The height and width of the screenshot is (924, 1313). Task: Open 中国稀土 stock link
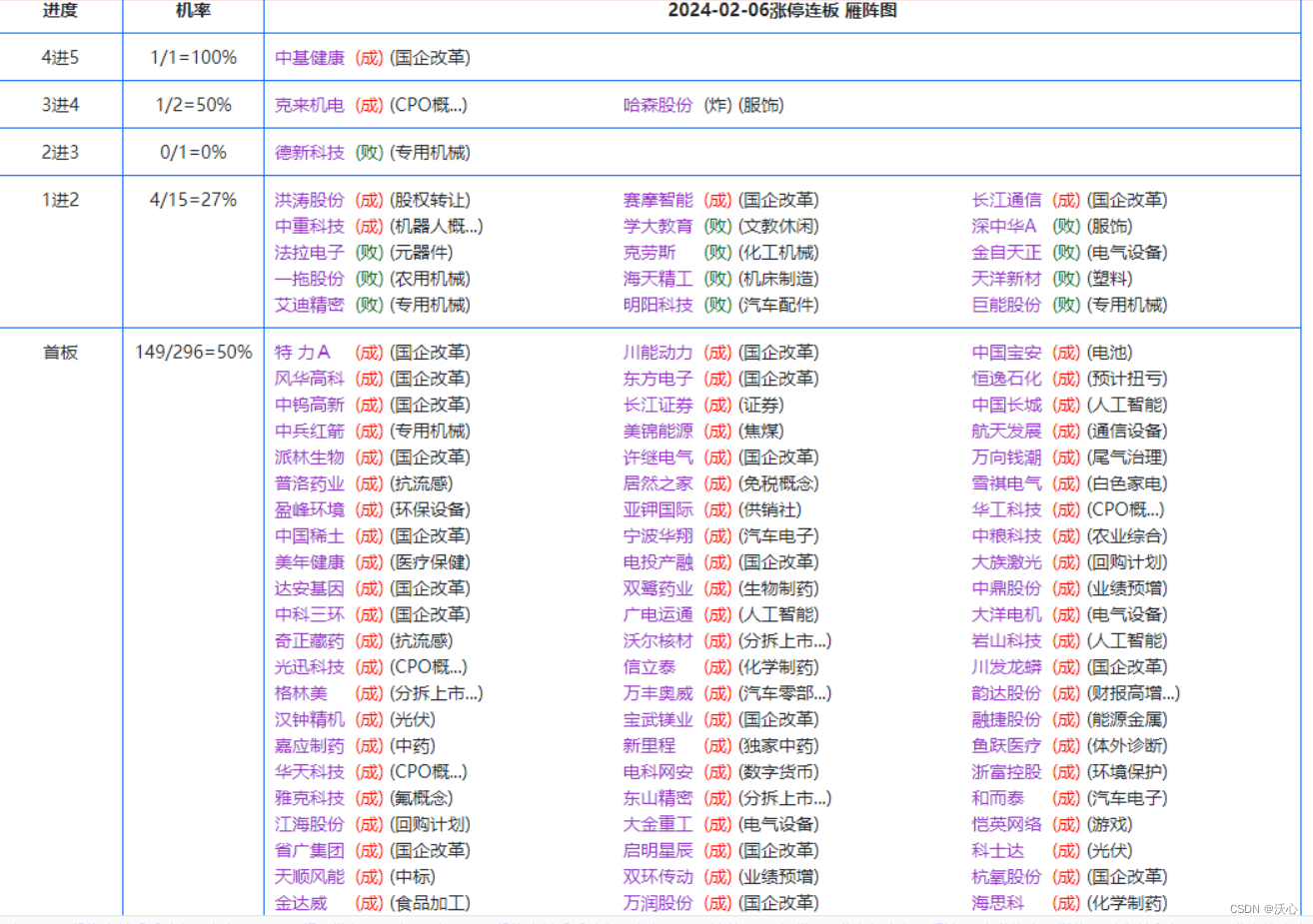click(x=310, y=535)
